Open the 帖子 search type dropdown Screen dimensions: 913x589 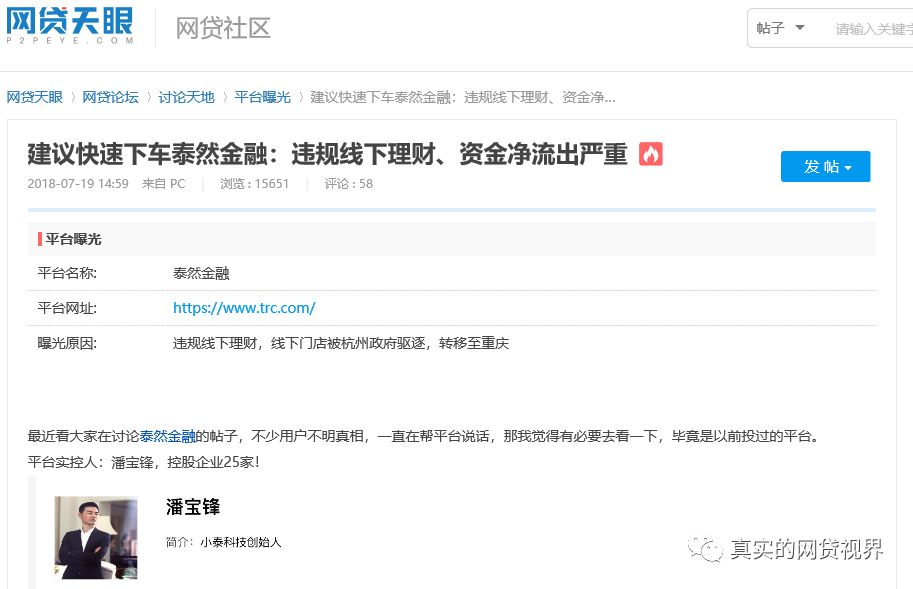point(780,28)
